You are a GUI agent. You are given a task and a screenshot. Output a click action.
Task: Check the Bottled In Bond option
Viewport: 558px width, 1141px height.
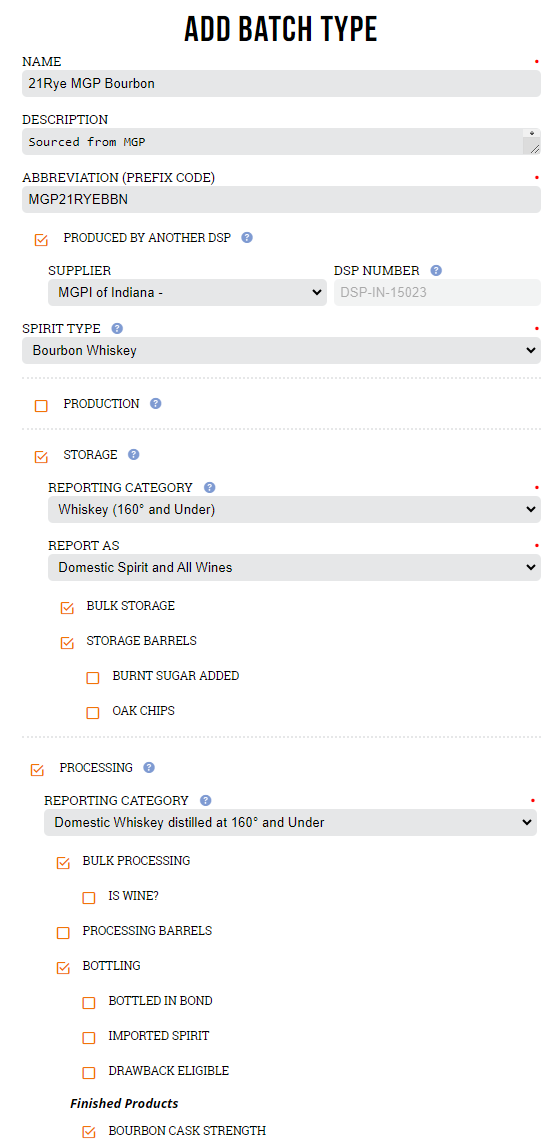coord(89,1002)
